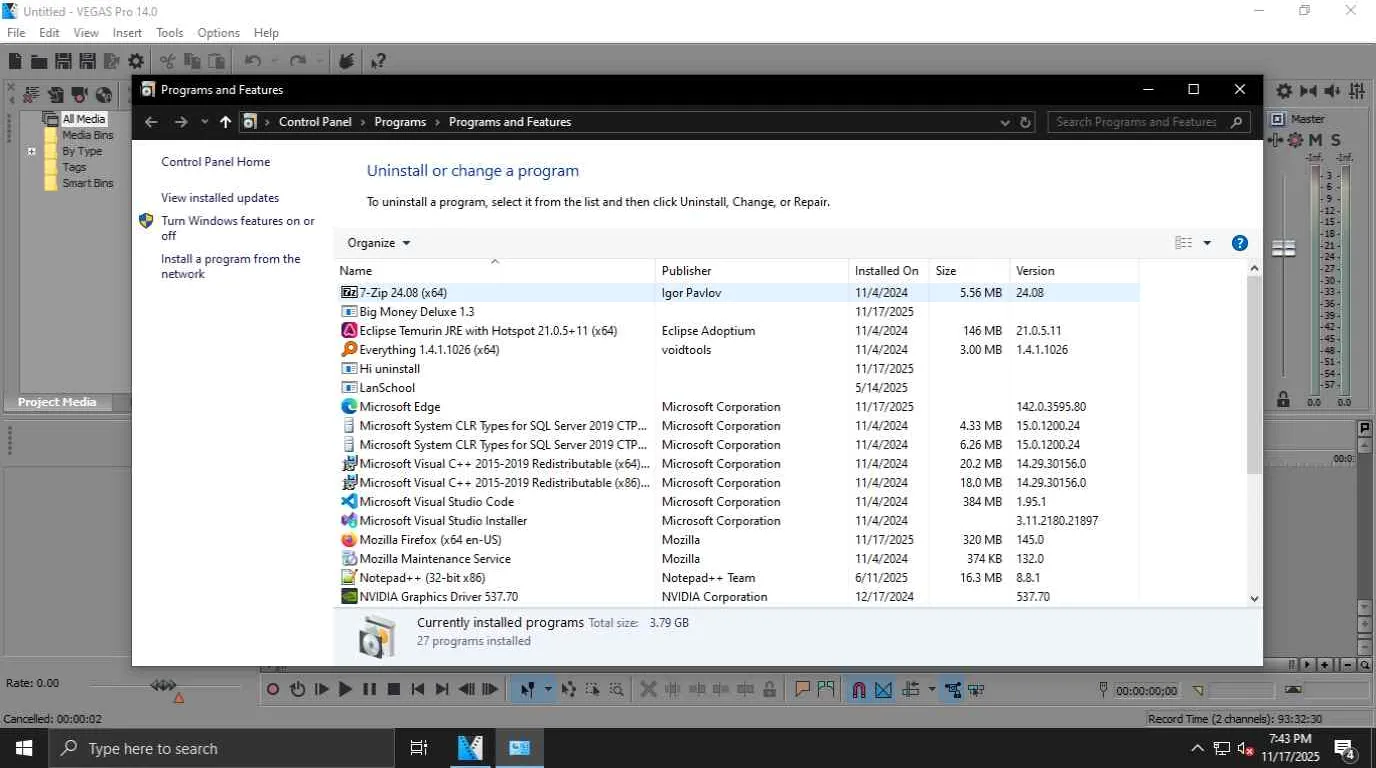Click the What's This help icon in VEGAS
This screenshot has width=1376, height=768.
378,62
